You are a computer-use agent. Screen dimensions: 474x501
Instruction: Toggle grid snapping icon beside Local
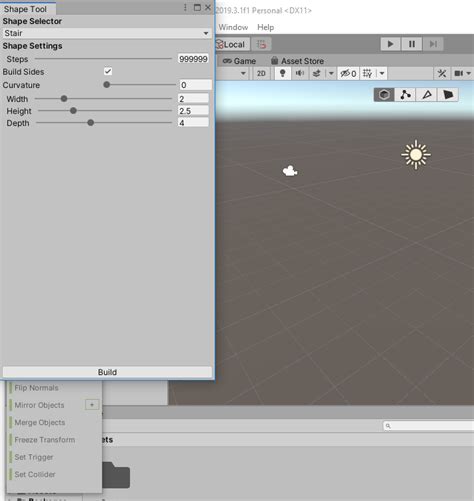tap(261, 44)
